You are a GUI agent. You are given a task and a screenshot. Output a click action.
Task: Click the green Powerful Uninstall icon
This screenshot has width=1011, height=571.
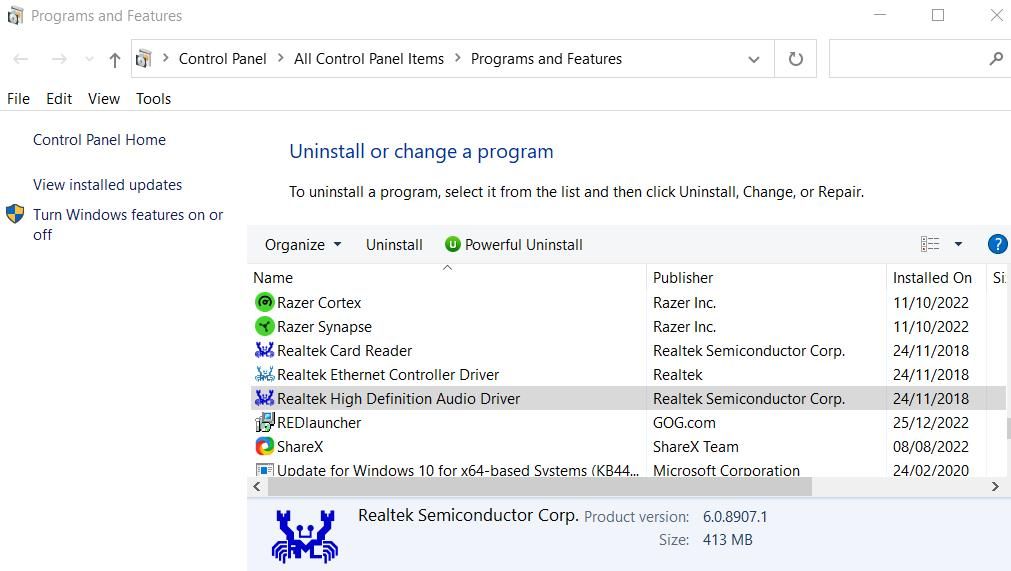click(x=453, y=244)
